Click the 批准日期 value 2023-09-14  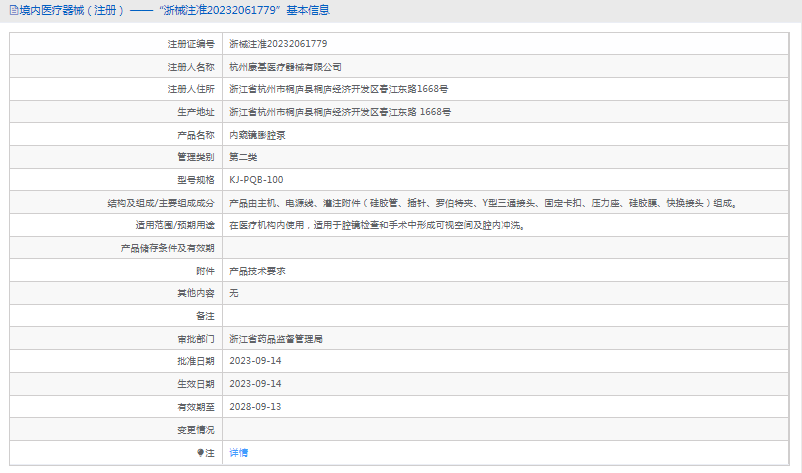coord(255,361)
